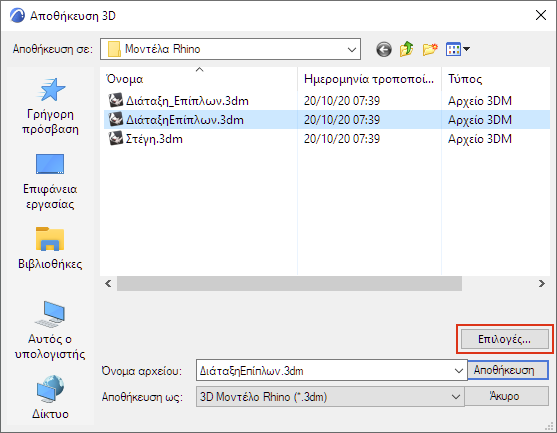Click the horizontal scrollbar thumb

(x=290, y=283)
